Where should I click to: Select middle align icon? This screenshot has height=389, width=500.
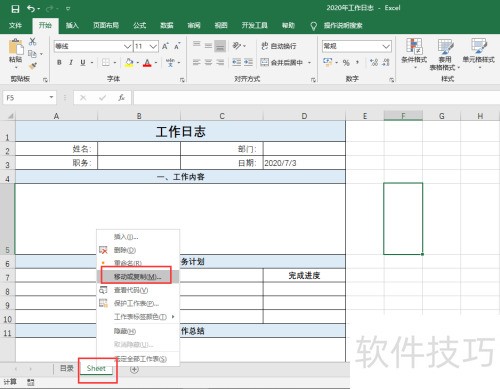tap(208, 45)
